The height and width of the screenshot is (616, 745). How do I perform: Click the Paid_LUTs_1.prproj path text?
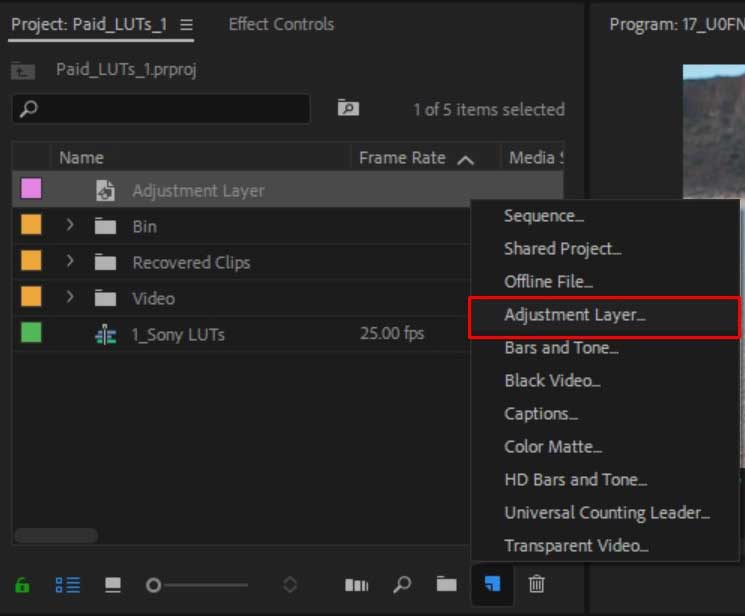[126, 70]
